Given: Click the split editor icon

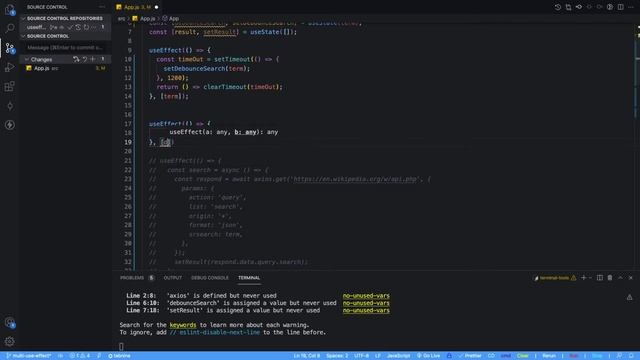Looking at the screenshot, I should pyautogui.click(x=620, y=7).
